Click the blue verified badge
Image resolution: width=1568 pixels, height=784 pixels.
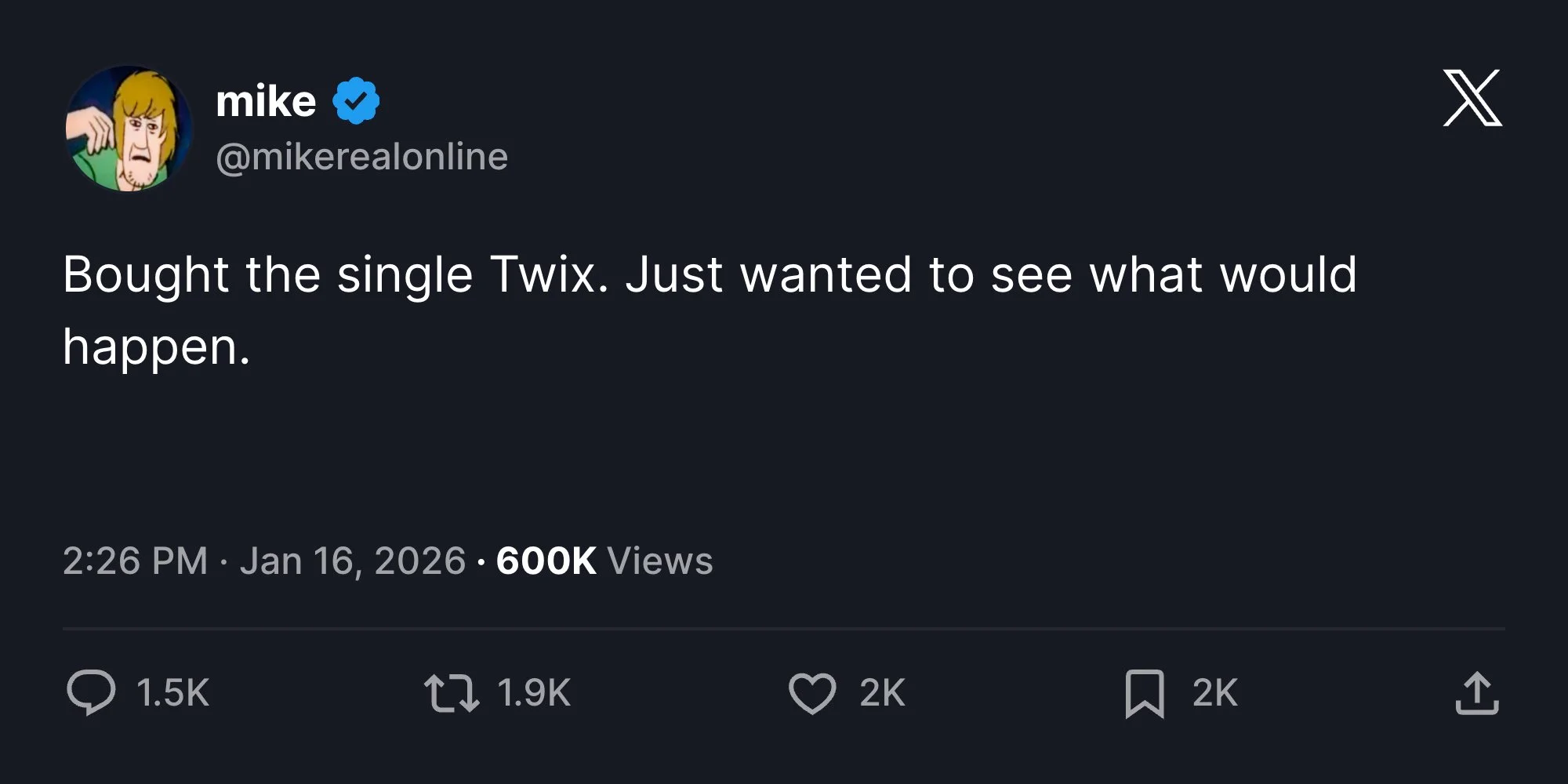(x=356, y=101)
